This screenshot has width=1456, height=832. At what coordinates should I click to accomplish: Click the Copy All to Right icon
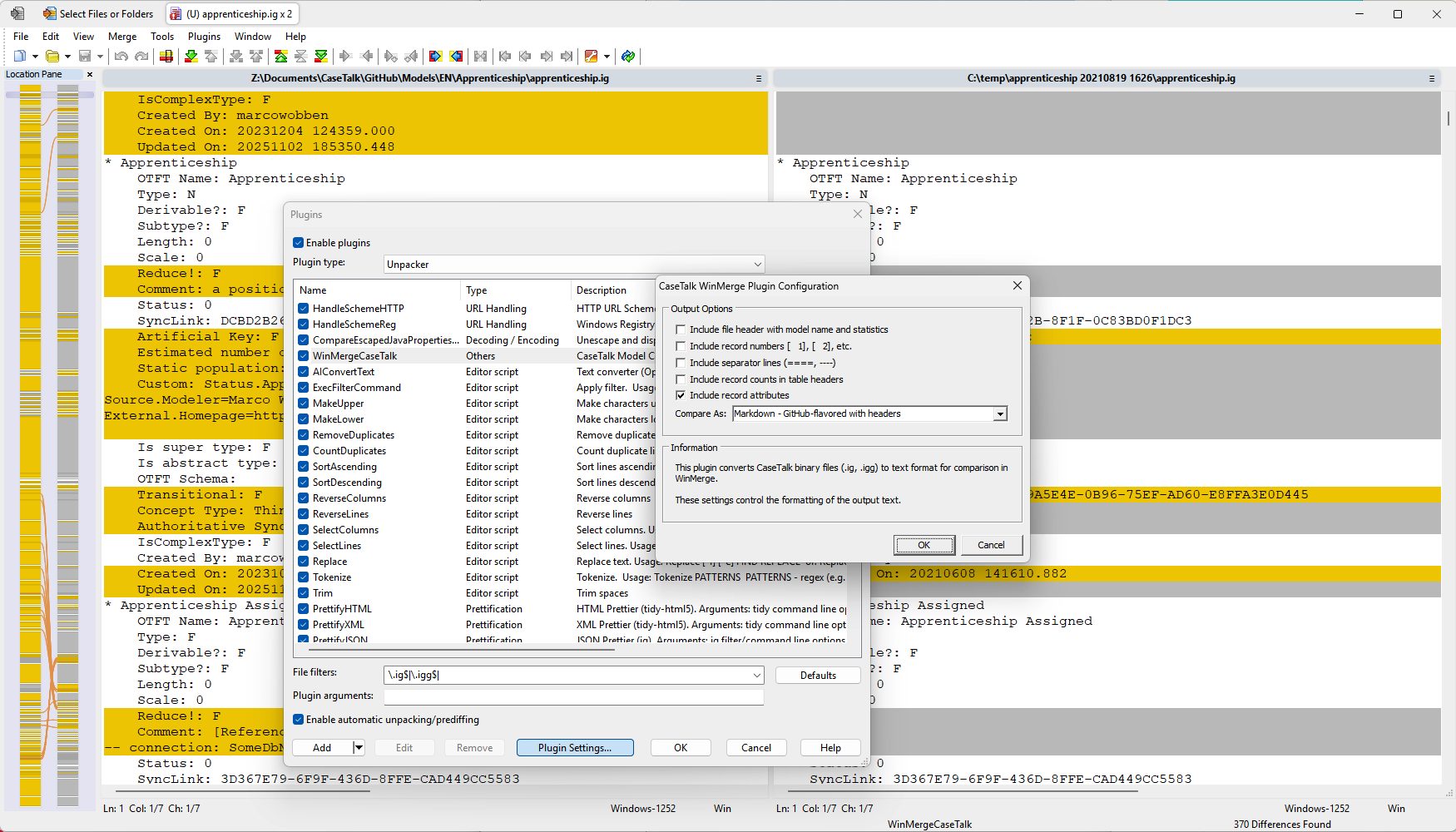435,57
